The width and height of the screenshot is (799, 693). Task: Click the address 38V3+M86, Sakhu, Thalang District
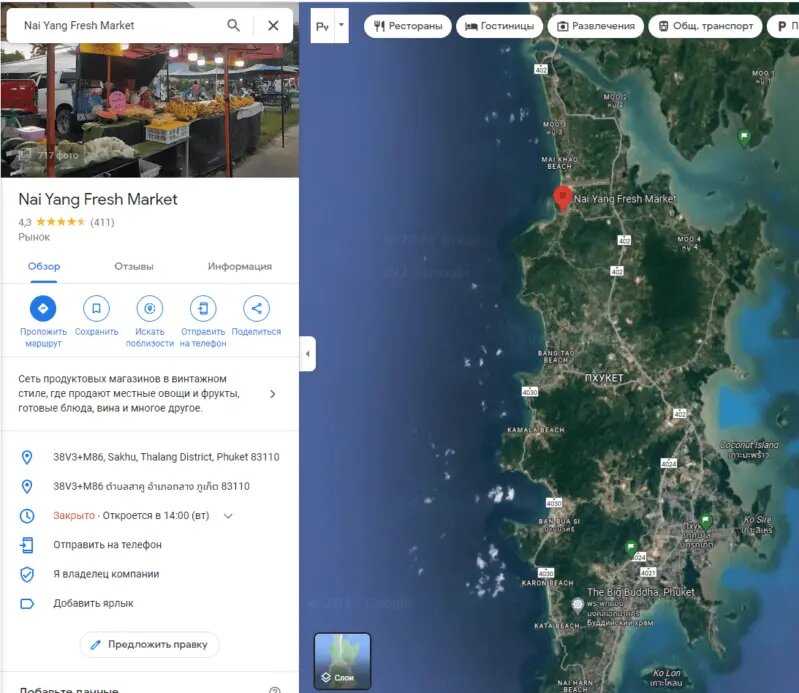166,457
